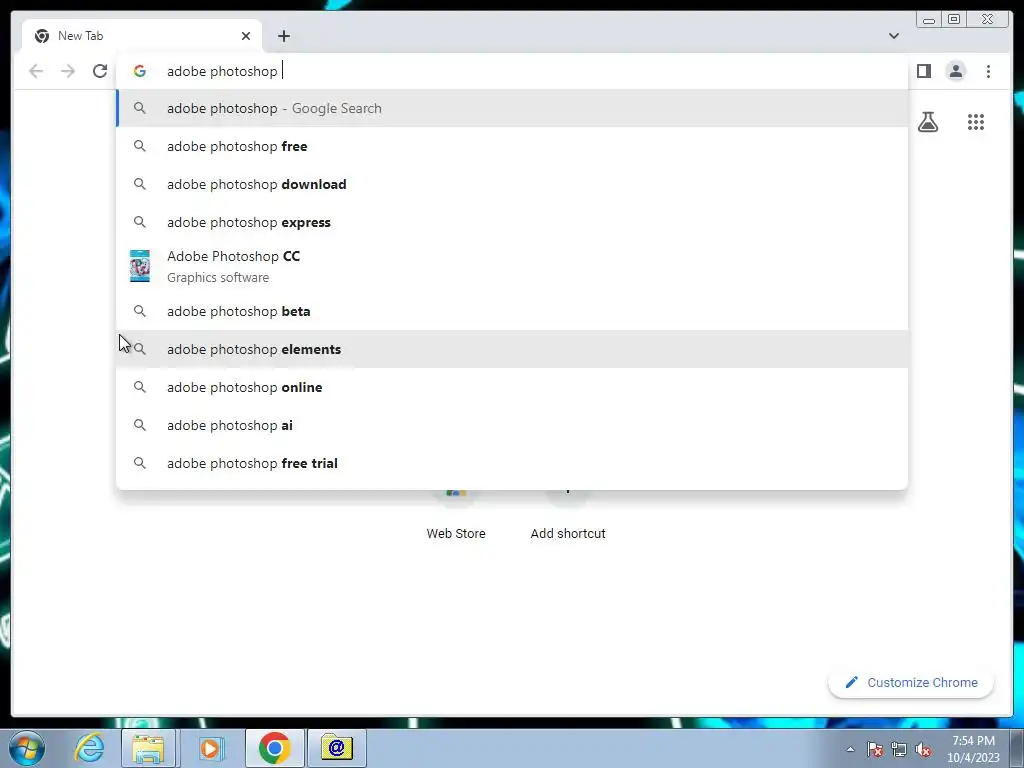
Task: Open the profile avatar menu
Action: [955, 71]
